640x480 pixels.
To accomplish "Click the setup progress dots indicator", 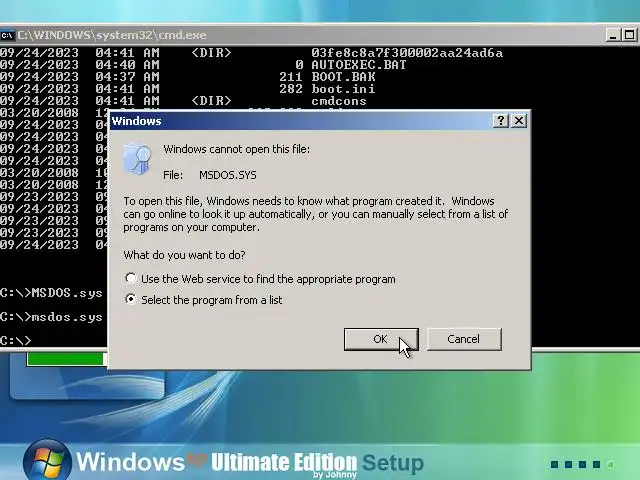I will (x=582, y=464).
